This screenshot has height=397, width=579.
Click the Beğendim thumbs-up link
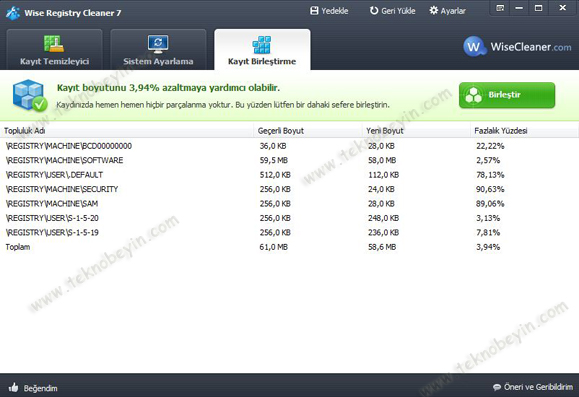[x=33, y=388]
